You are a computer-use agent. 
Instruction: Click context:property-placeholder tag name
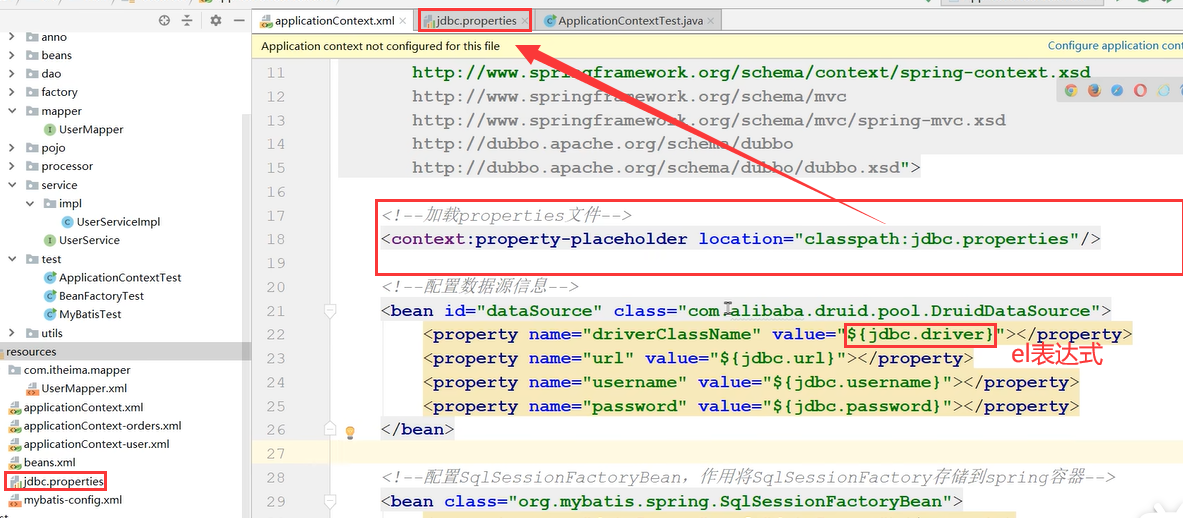coord(539,240)
